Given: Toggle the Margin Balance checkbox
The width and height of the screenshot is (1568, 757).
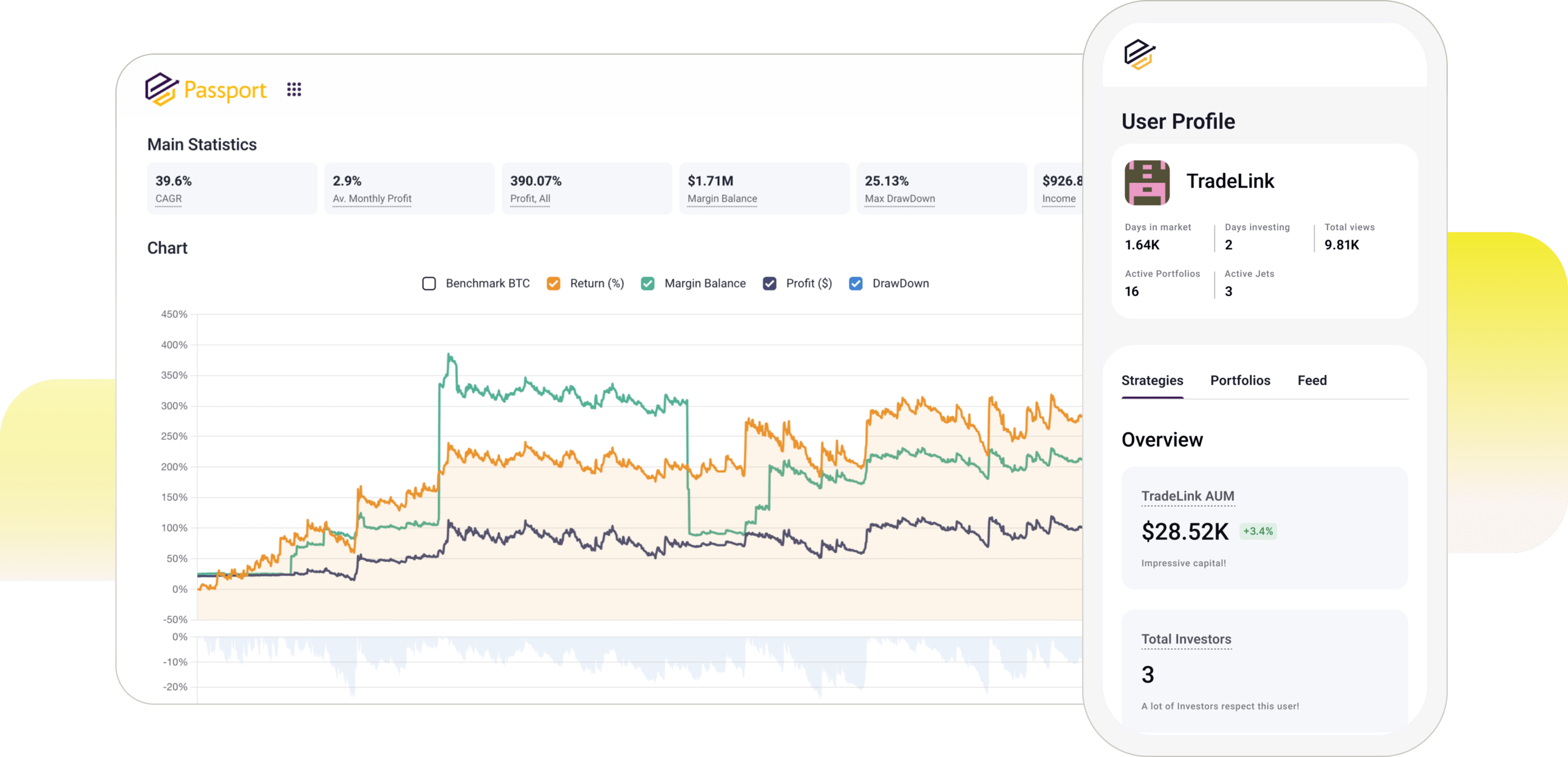Looking at the screenshot, I should click(647, 284).
